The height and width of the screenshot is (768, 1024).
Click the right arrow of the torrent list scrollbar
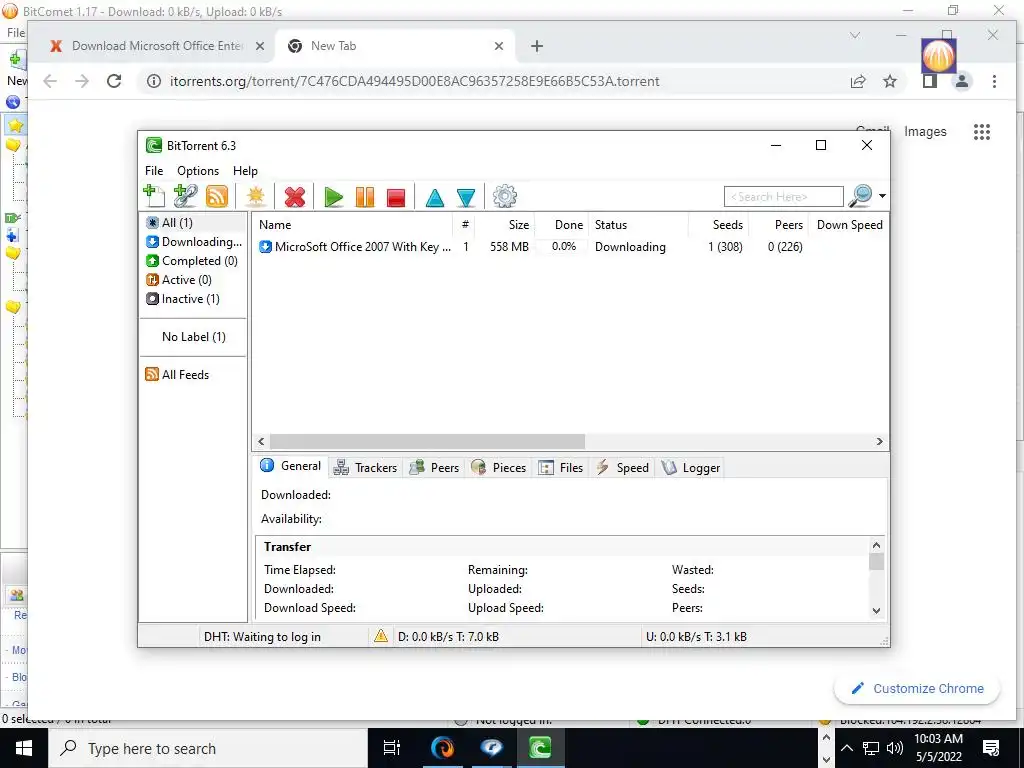[880, 441]
